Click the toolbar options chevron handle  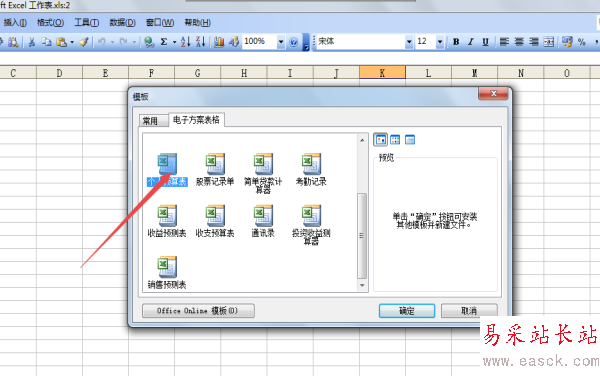click(306, 42)
